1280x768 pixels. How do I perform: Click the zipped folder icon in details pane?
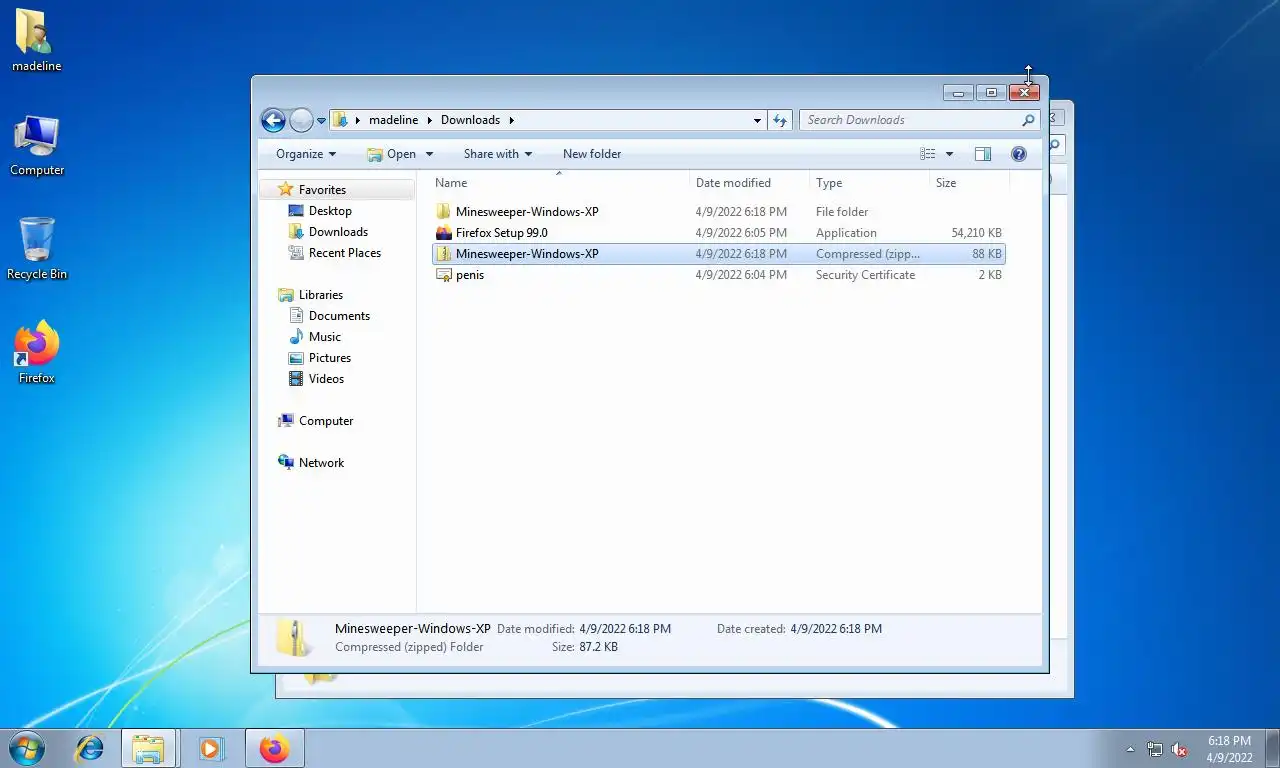click(294, 638)
